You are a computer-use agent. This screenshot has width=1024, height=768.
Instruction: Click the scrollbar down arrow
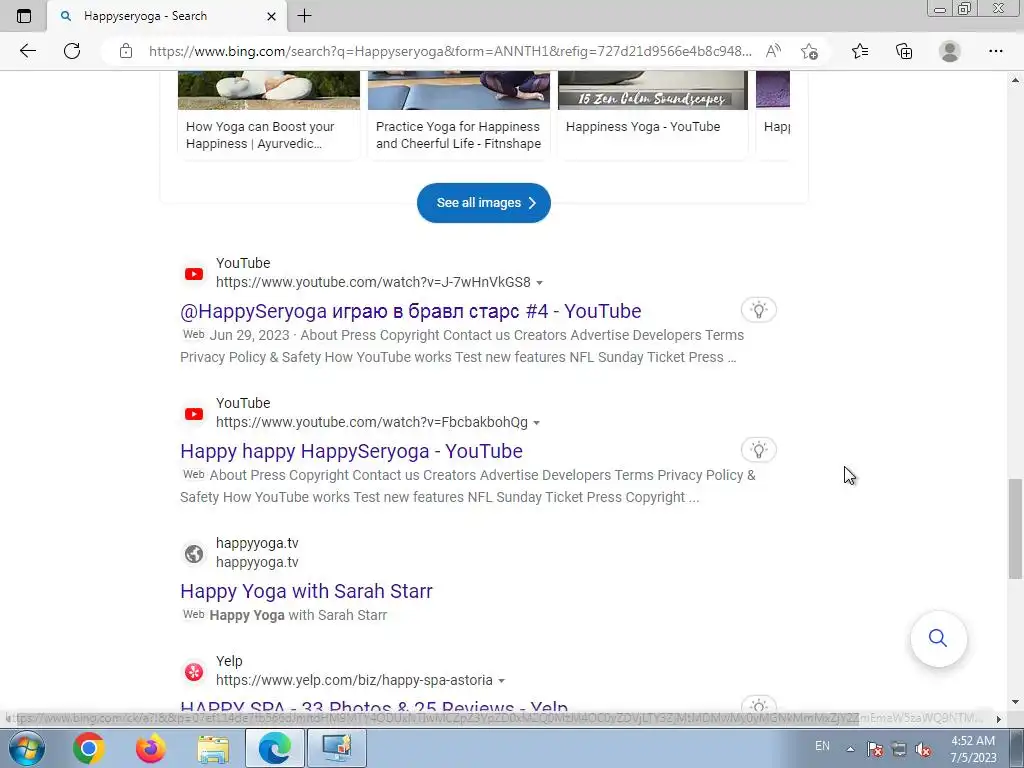pyautogui.click(x=1015, y=703)
